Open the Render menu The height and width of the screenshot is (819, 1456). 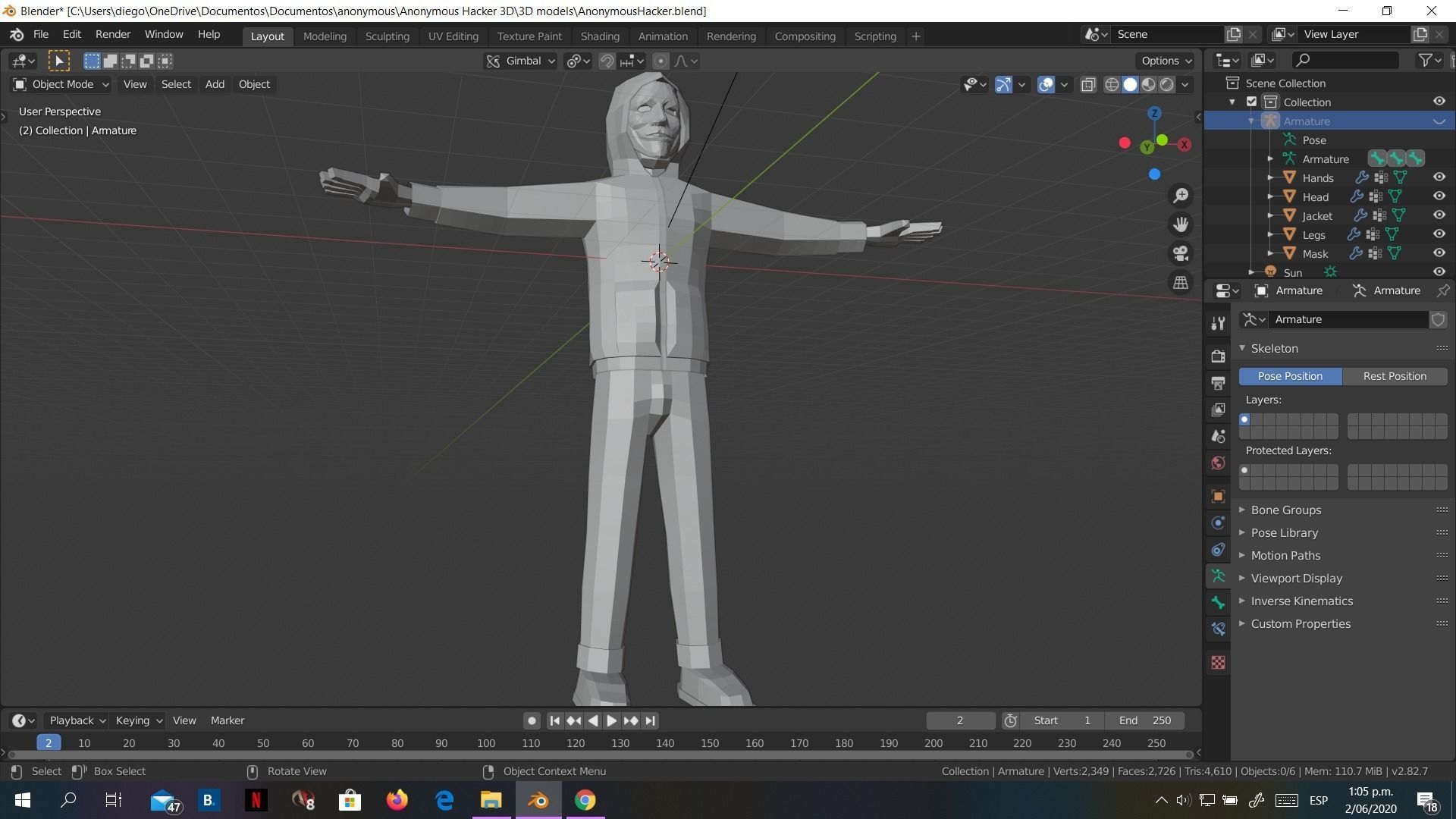coord(113,34)
